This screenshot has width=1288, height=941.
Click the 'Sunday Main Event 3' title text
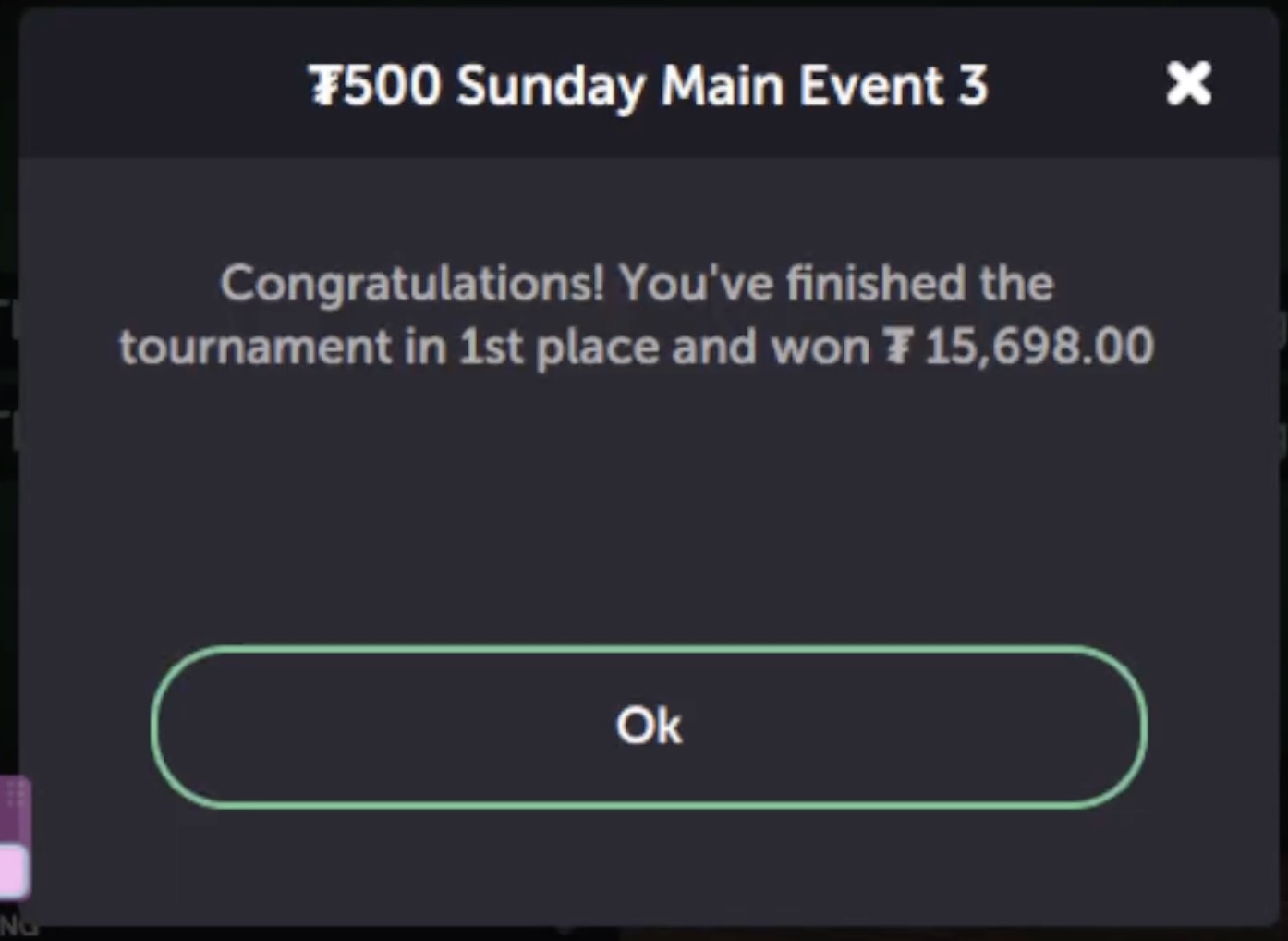722,86
